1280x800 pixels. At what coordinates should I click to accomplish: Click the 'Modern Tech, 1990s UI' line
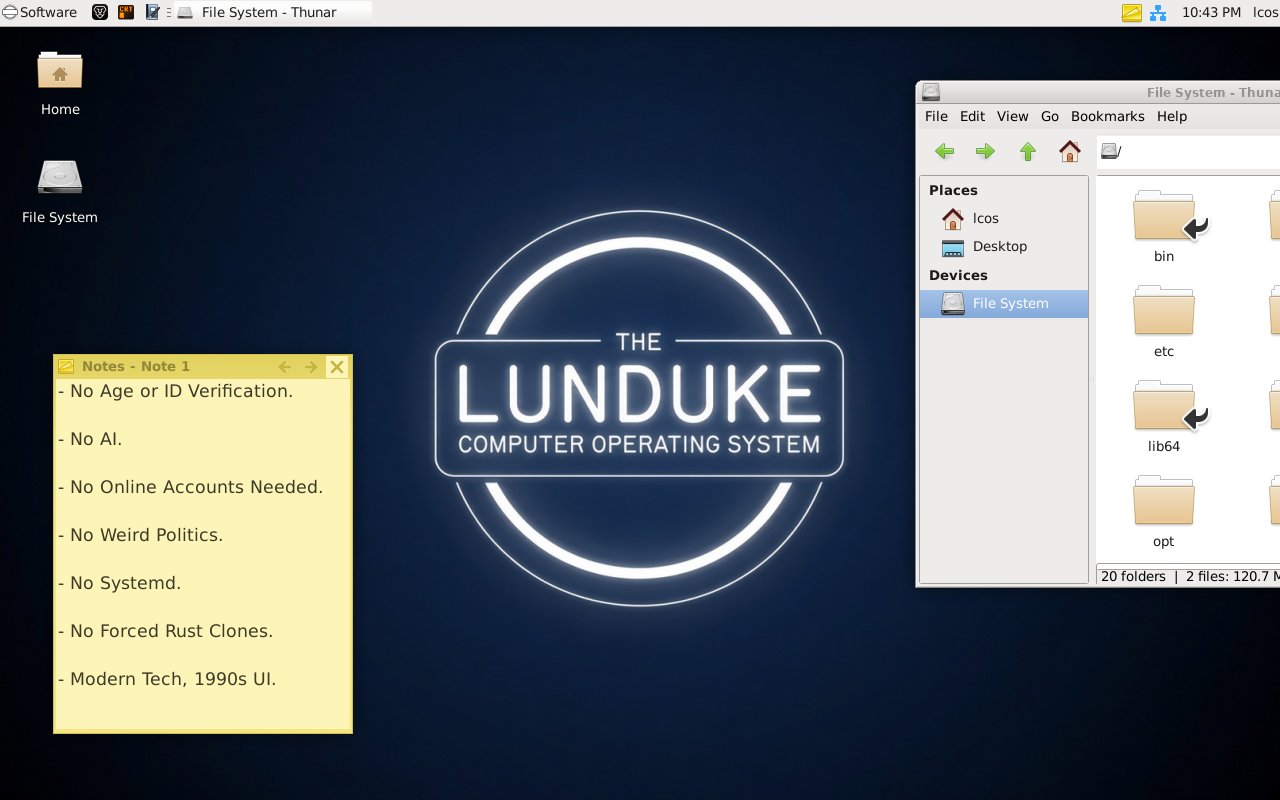click(x=167, y=679)
